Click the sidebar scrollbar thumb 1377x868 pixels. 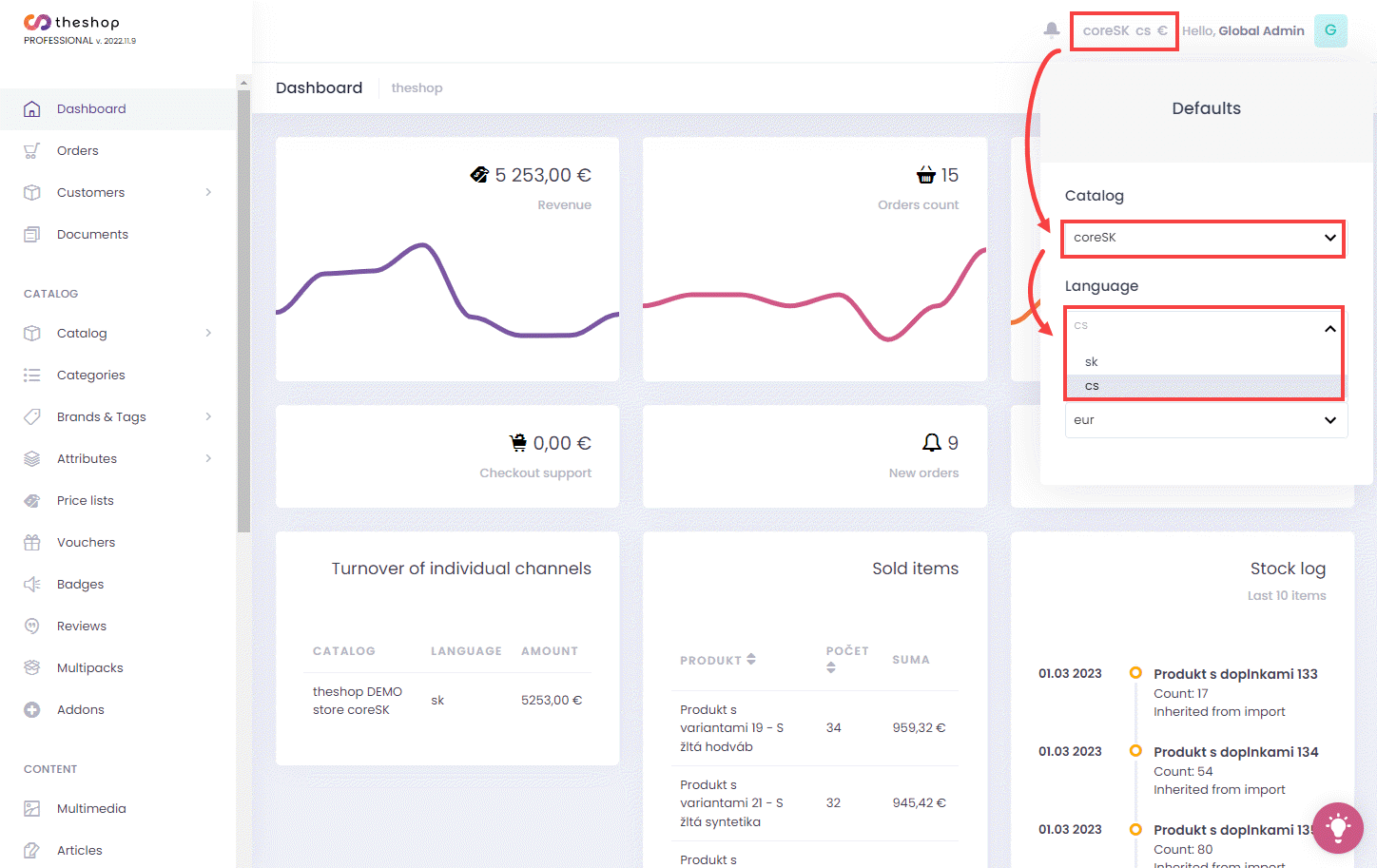pyautogui.click(x=243, y=311)
